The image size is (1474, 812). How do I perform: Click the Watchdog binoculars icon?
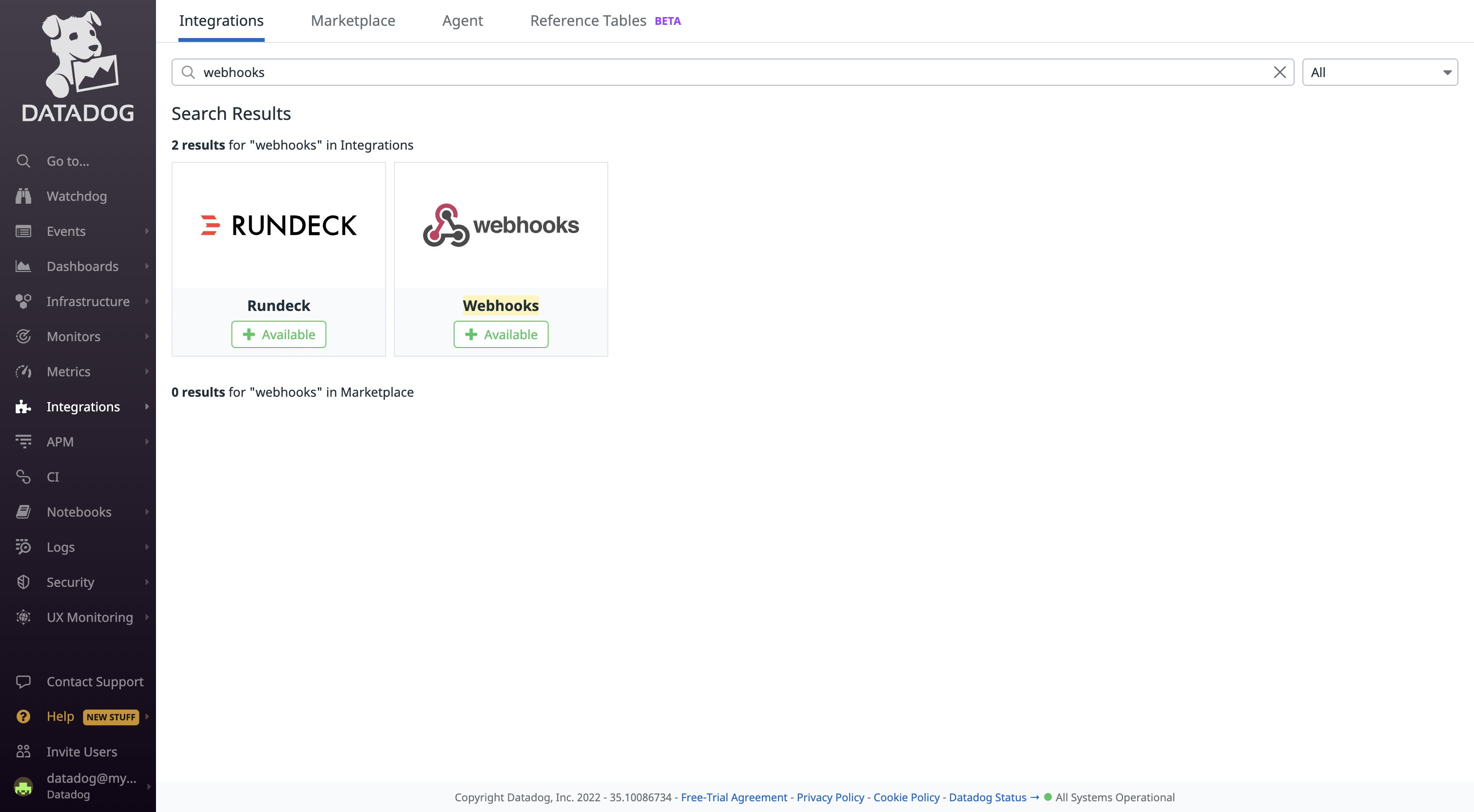pyautogui.click(x=23, y=196)
